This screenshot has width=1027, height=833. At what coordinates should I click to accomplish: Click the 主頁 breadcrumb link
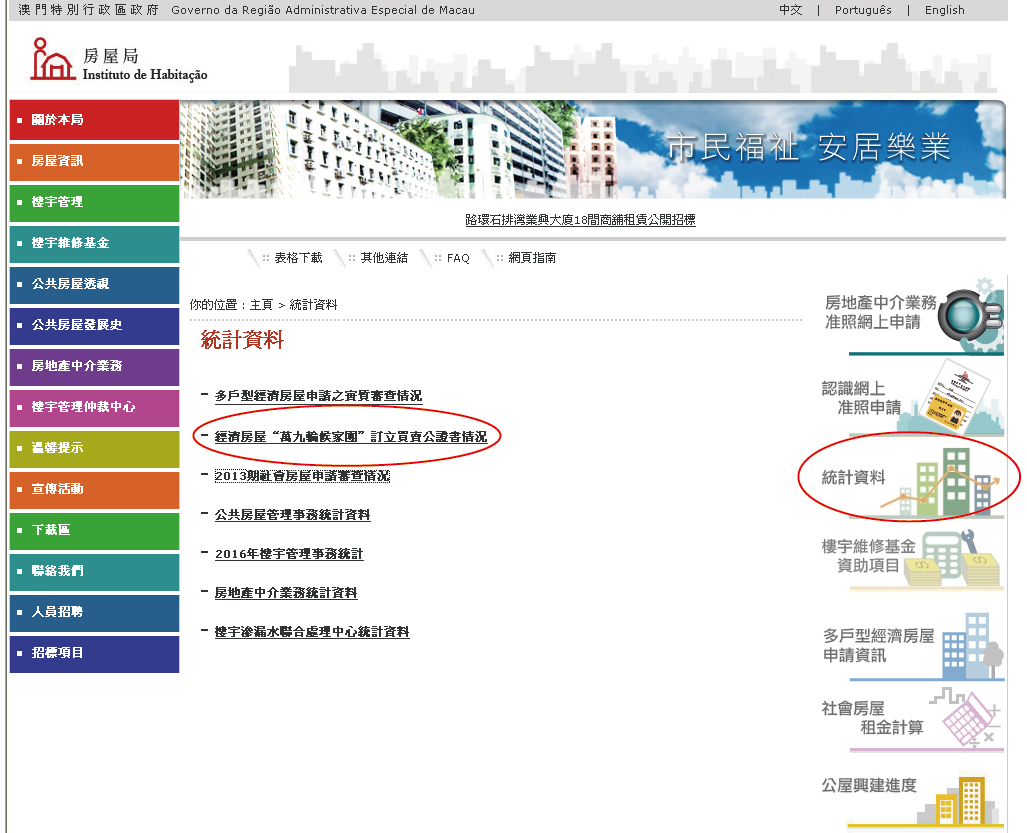pyautogui.click(x=260, y=304)
